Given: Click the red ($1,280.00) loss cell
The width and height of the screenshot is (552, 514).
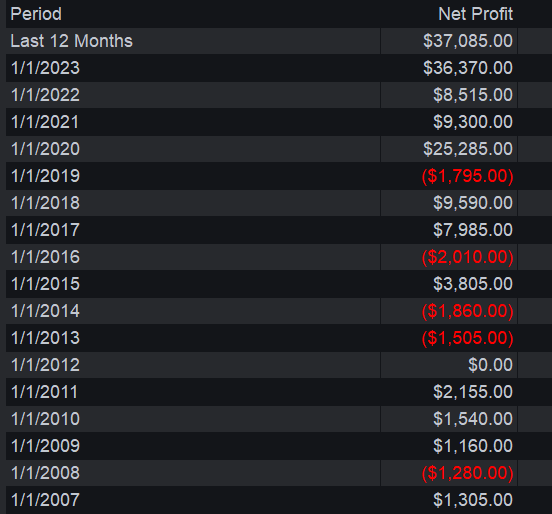Looking at the screenshot, I should click(x=468, y=473).
